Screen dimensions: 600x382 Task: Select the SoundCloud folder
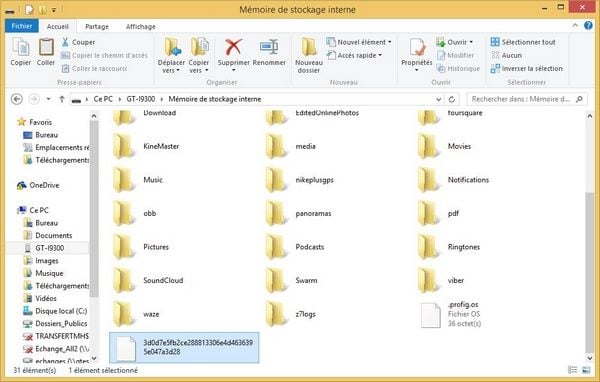point(148,280)
